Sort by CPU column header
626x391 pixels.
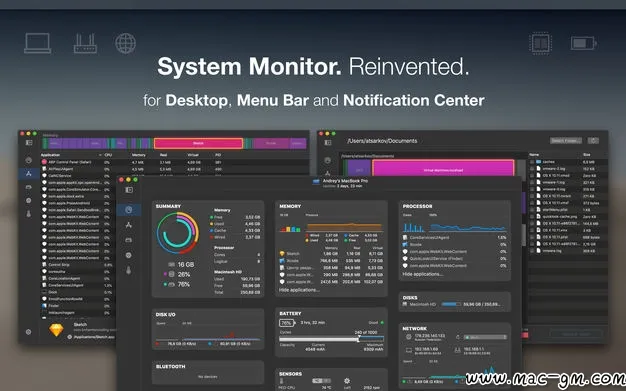click(x=108, y=155)
